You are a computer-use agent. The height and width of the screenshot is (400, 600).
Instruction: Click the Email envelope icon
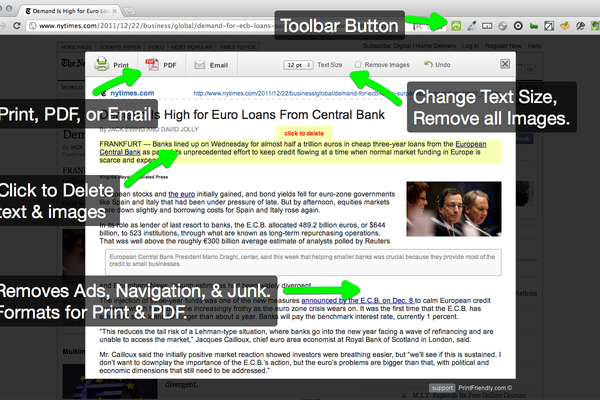(x=196, y=65)
